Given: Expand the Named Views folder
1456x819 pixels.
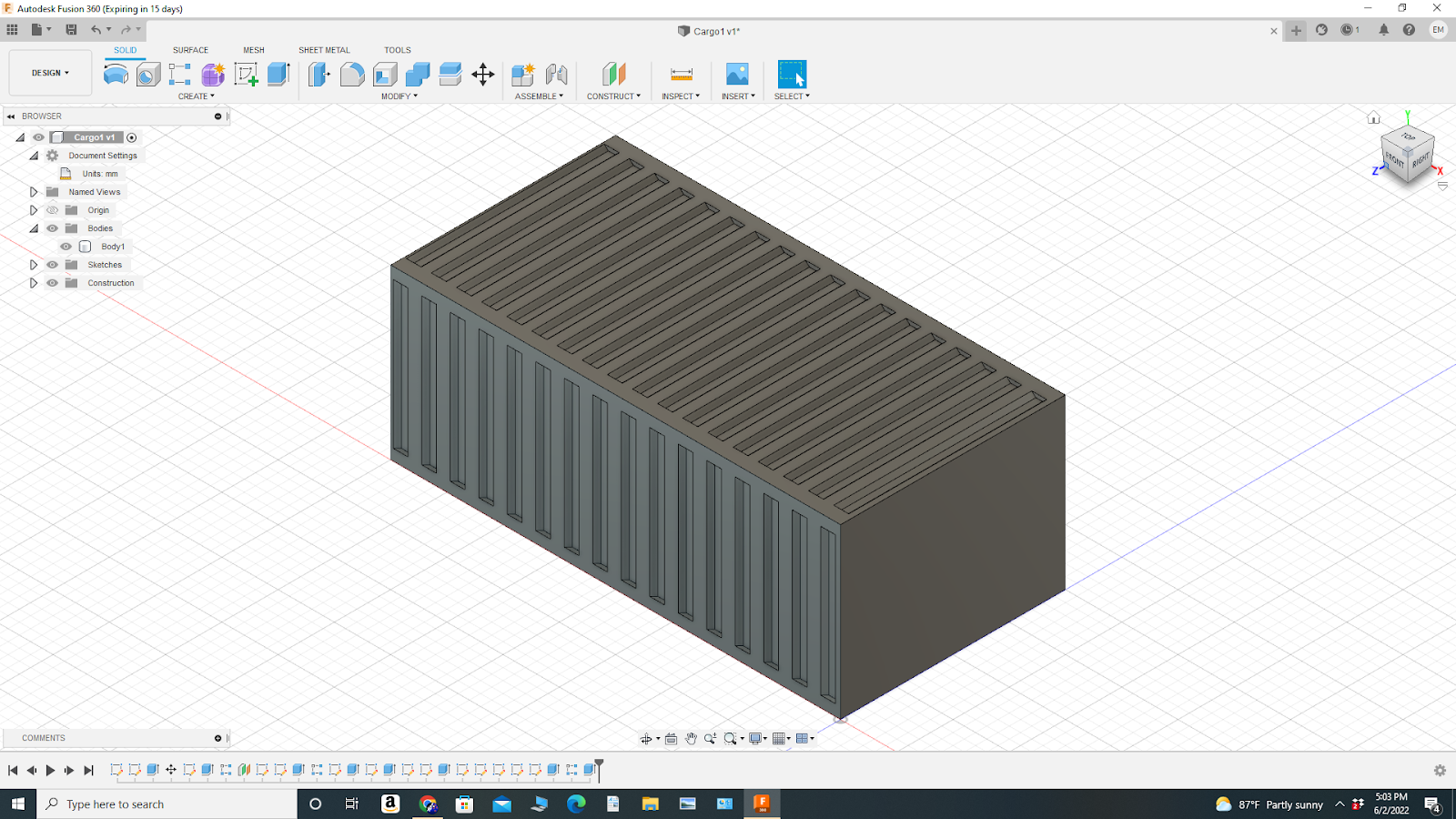Looking at the screenshot, I should (34, 192).
